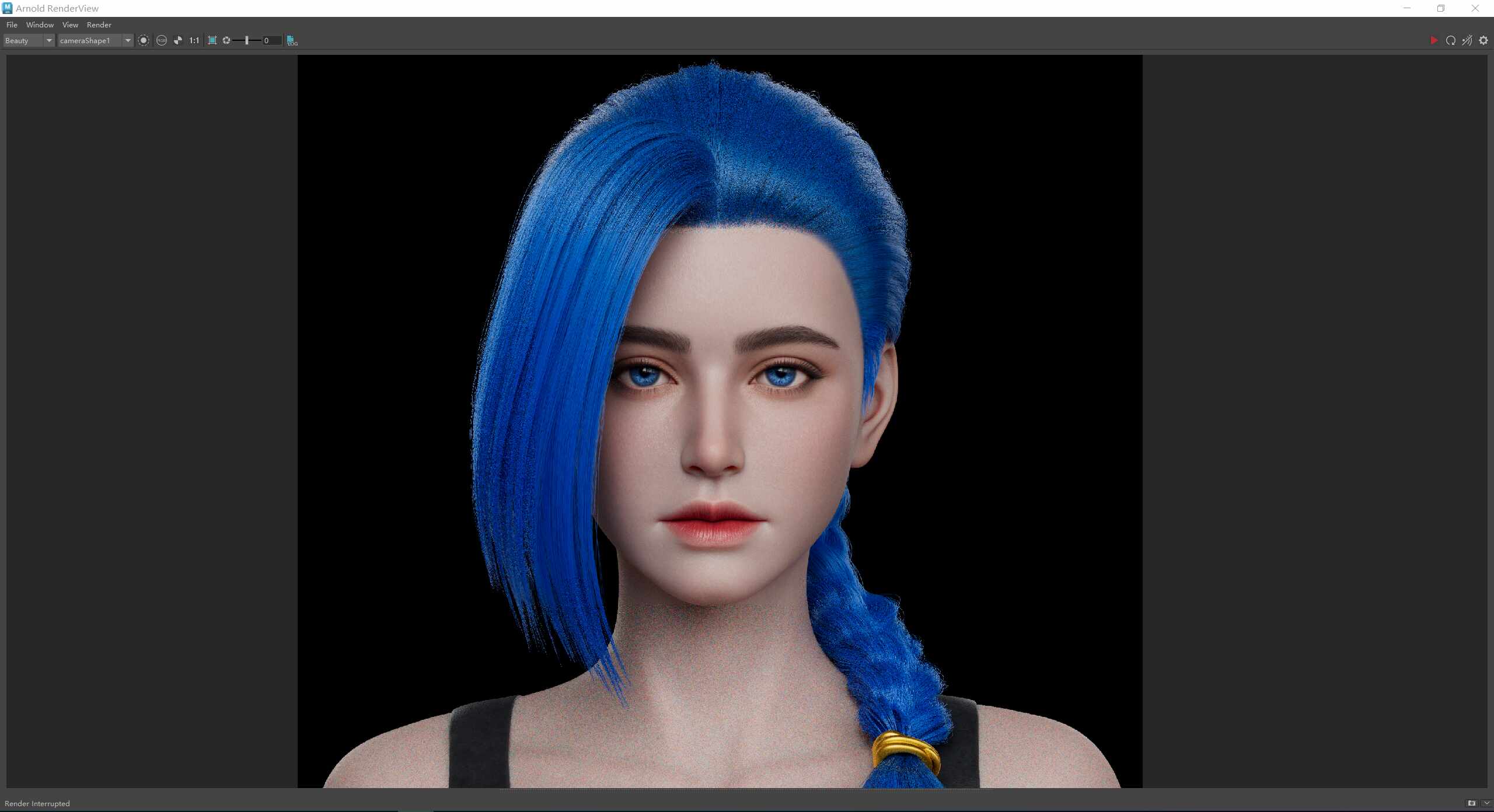The image size is (1494, 812).
Task: Open the Beauty AOV dropdown
Action: (29, 40)
